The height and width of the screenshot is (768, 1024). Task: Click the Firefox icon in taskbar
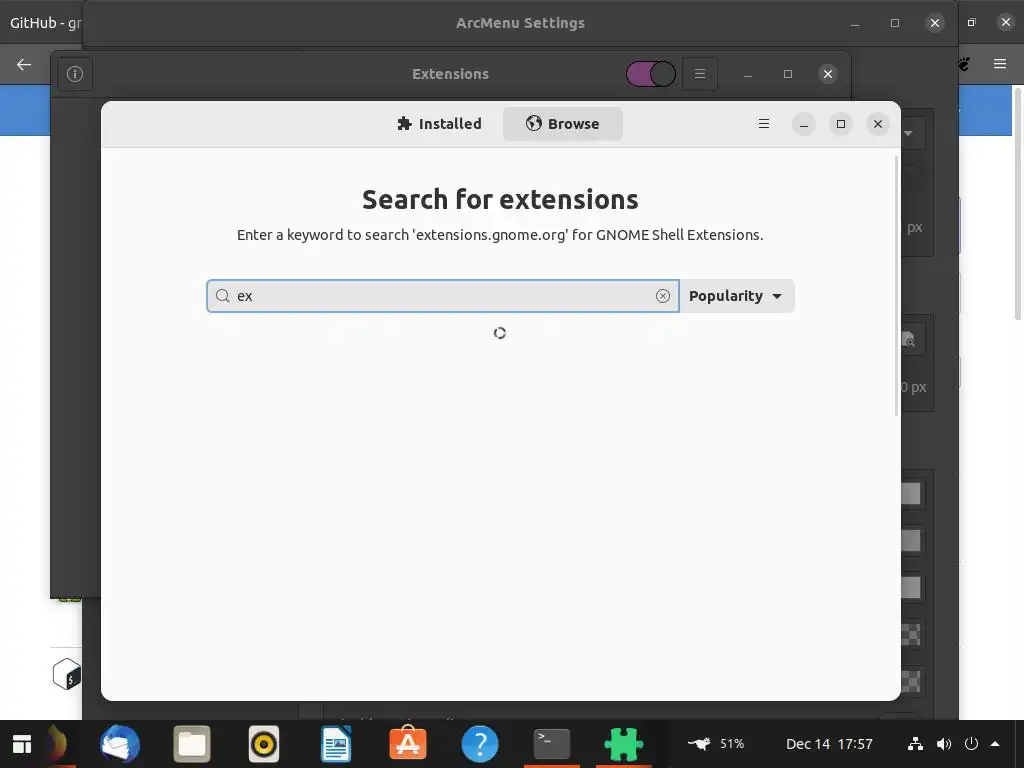57,744
